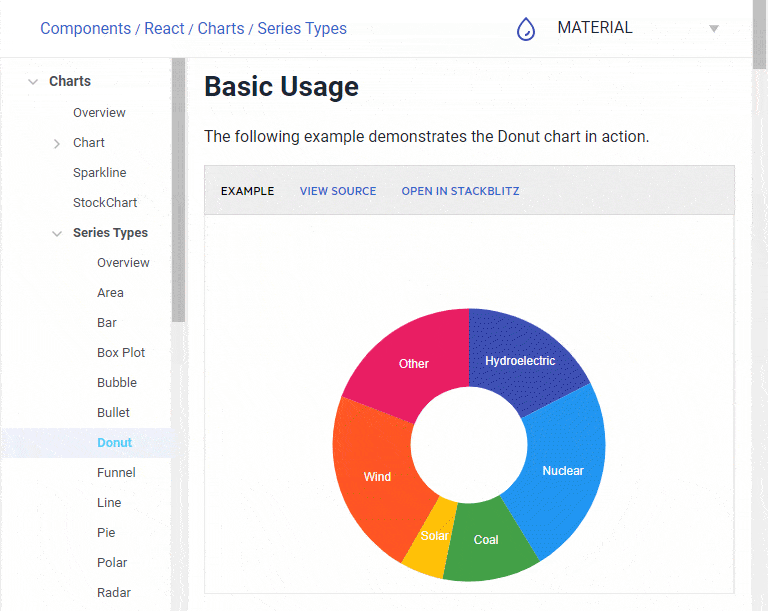
Task: Collapse the Series Types chevron
Action: point(57,234)
